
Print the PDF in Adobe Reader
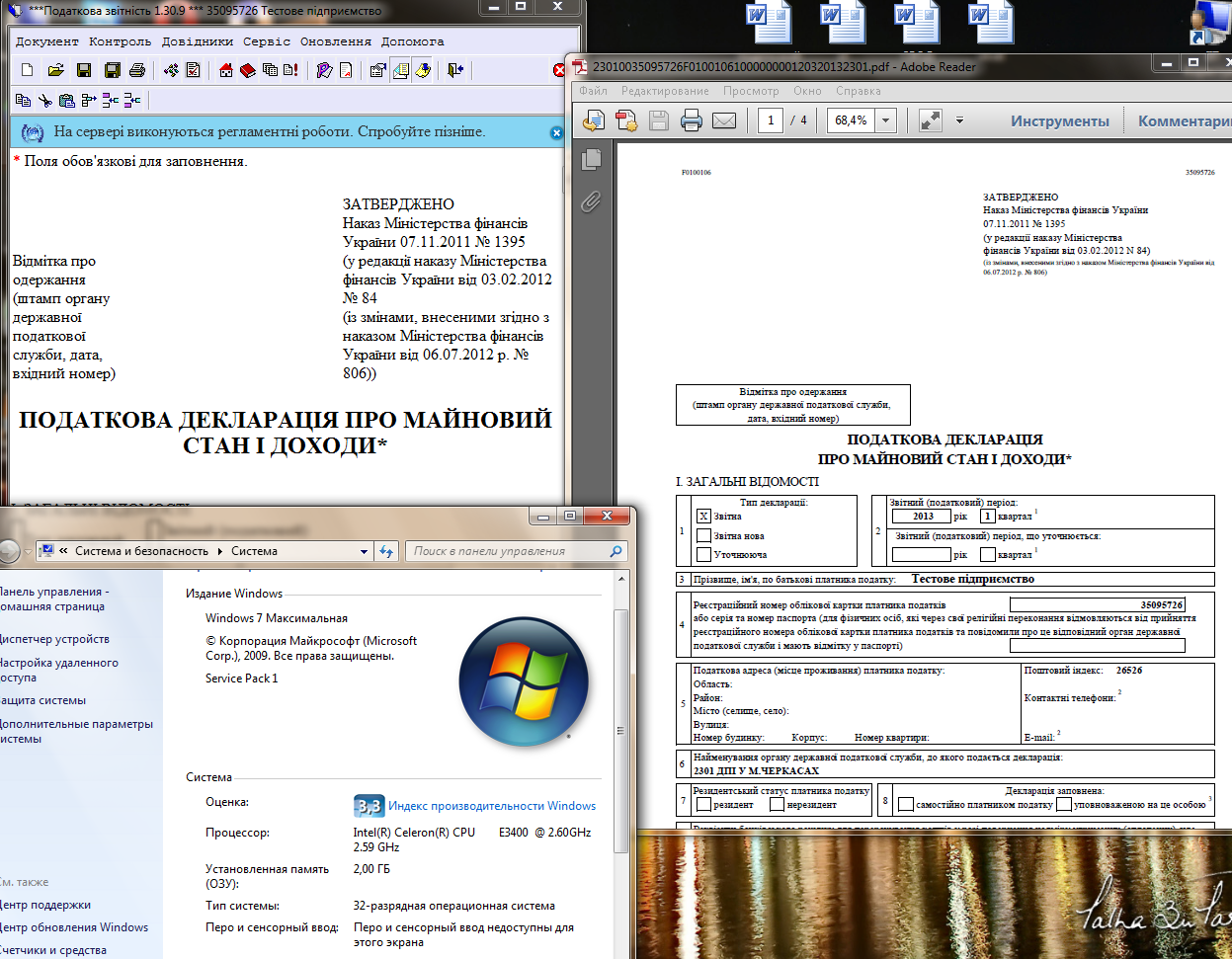[691, 120]
